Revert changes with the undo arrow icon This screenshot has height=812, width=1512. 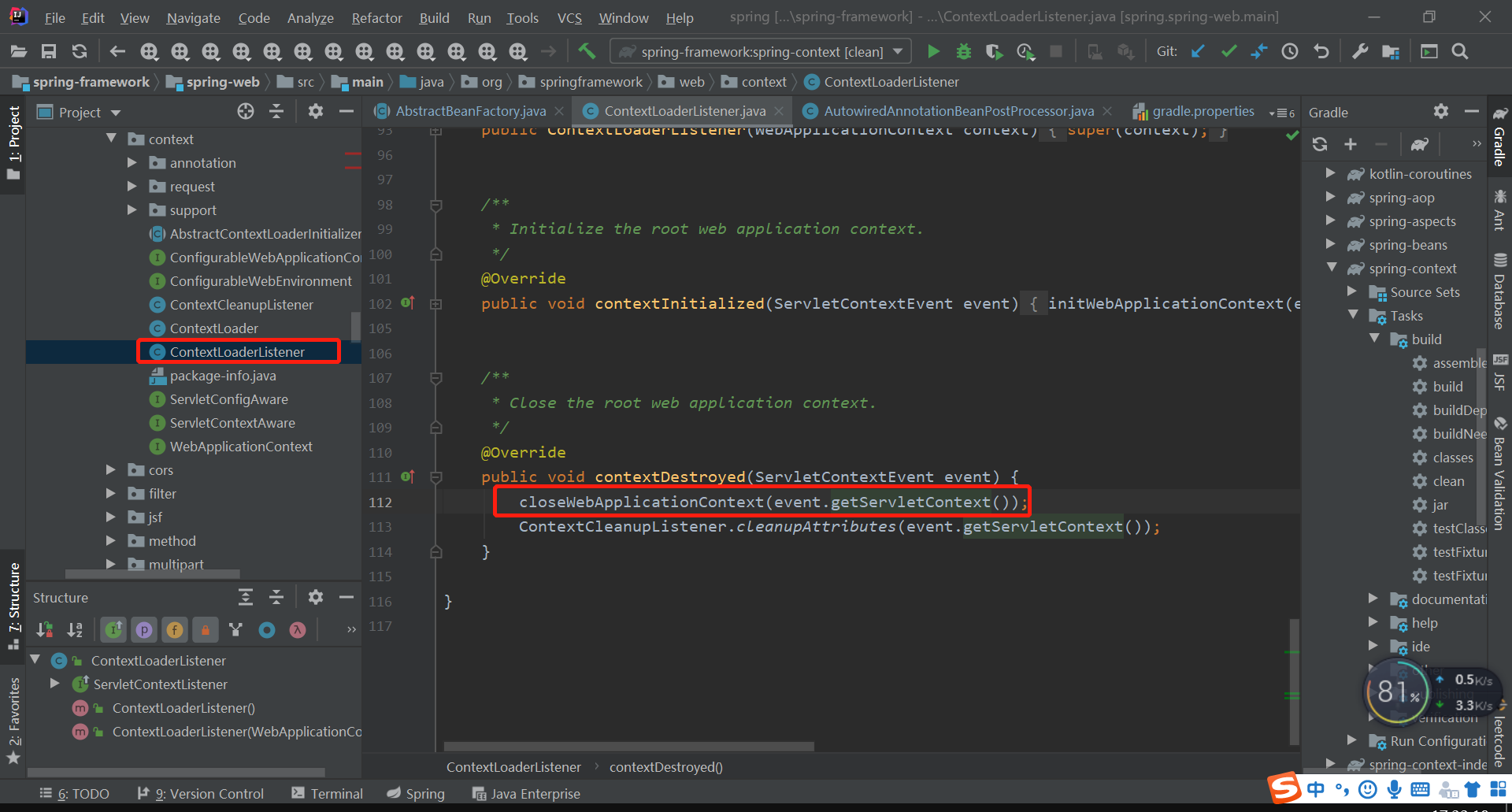click(1321, 51)
